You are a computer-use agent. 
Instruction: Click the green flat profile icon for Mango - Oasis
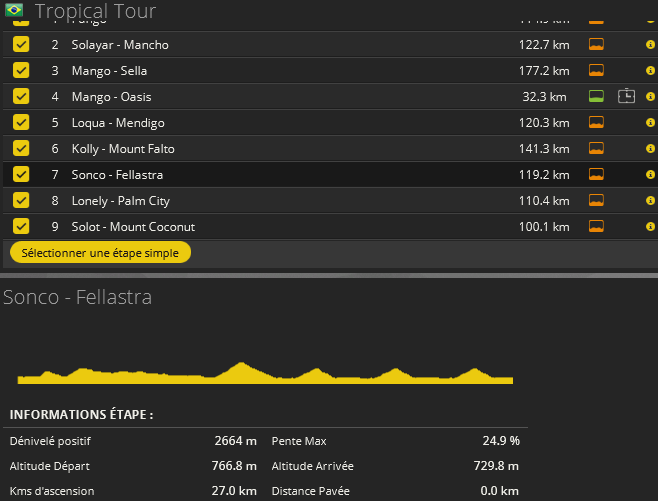pyautogui.click(x=596, y=97)
